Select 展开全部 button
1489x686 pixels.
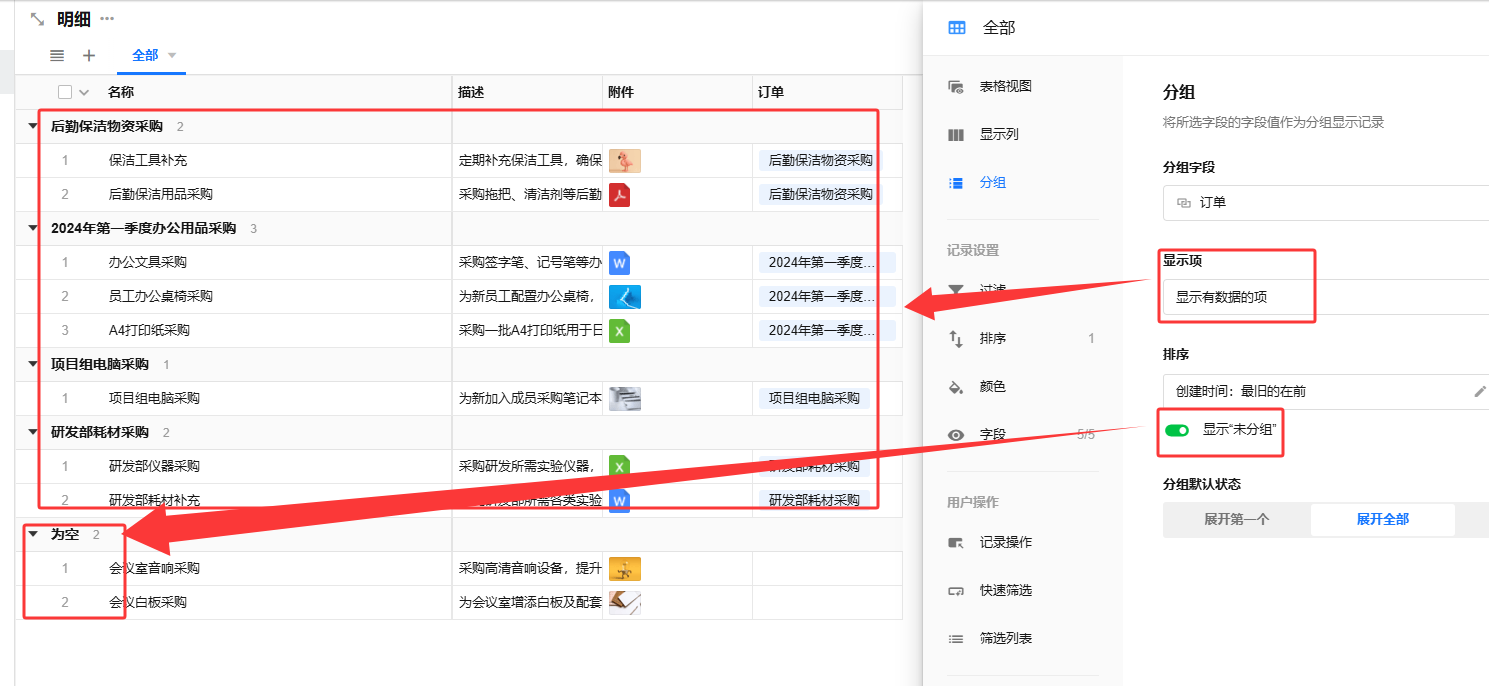1382,520
